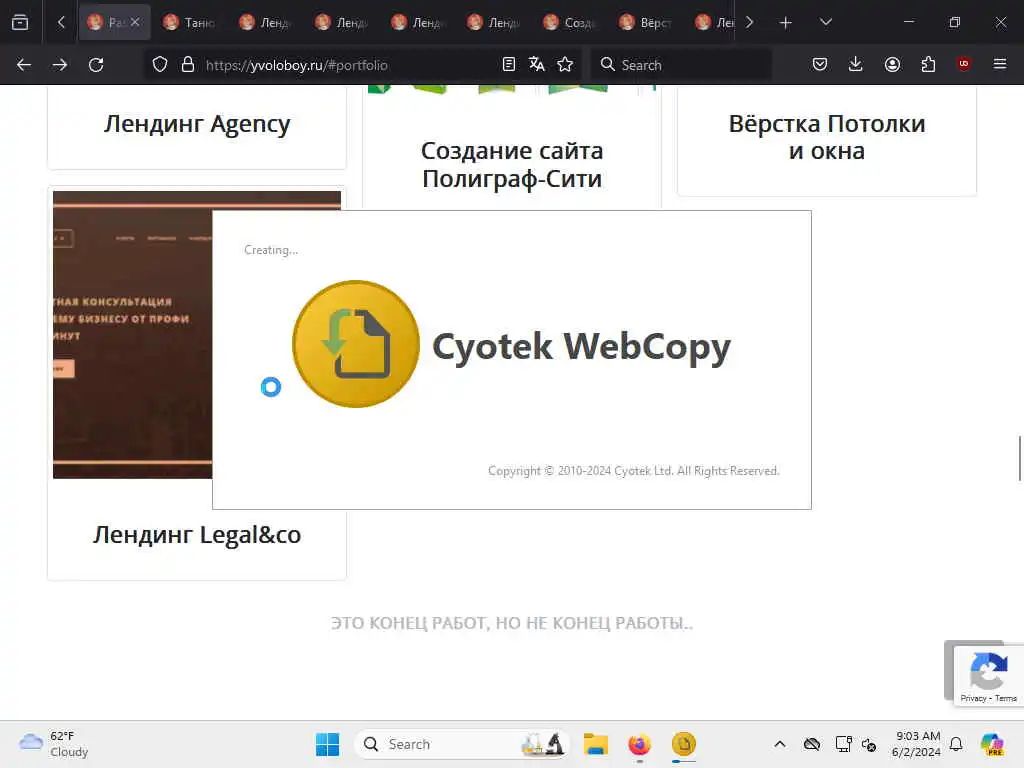
Task: Open 'Вёрстка Потолки и окна' link
Action: 827,136
